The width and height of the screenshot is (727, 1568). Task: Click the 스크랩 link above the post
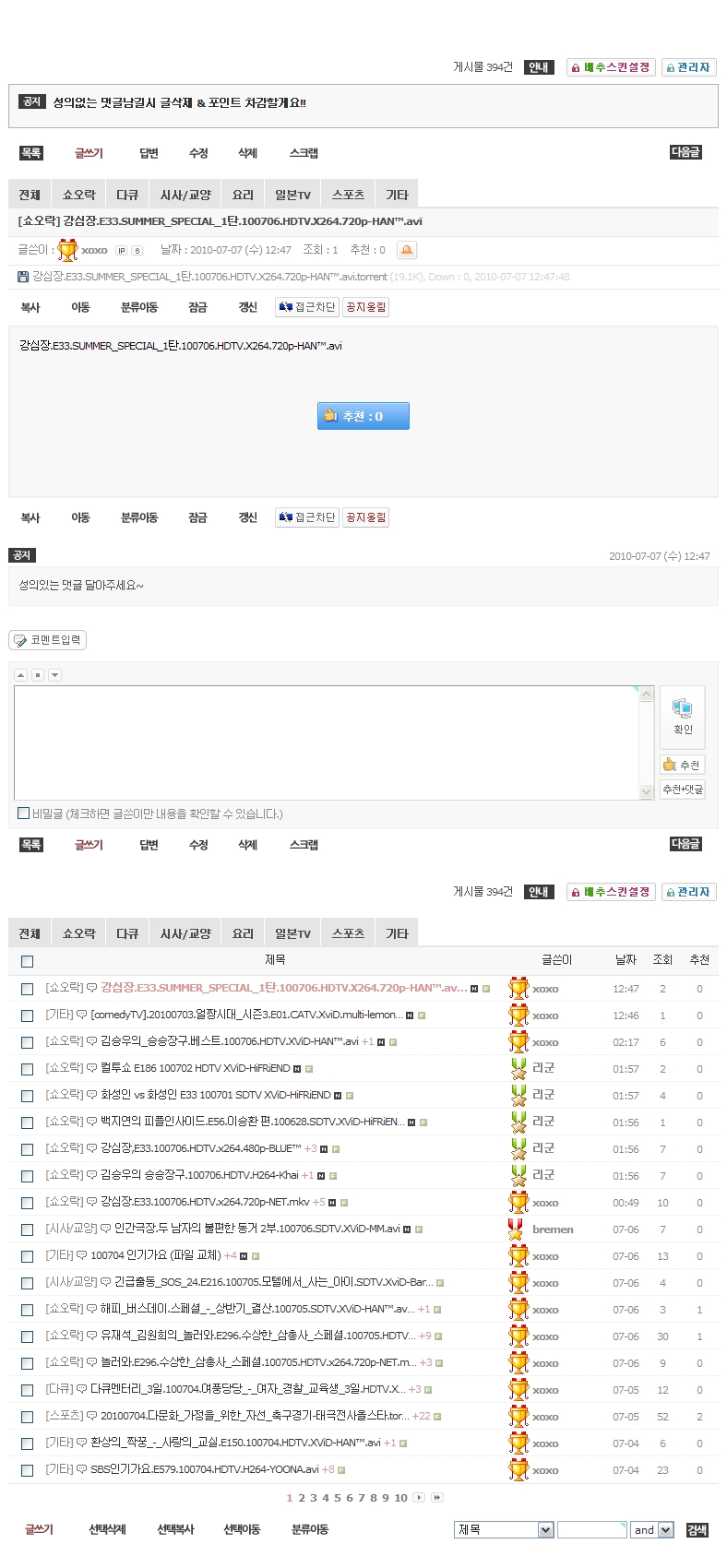(x=304, y=153)
